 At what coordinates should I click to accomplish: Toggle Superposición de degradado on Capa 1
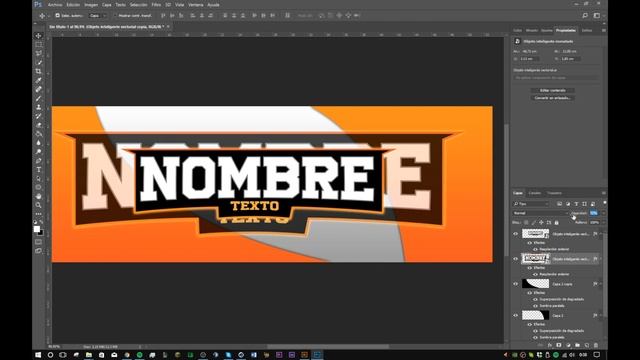tap(535, 331)
